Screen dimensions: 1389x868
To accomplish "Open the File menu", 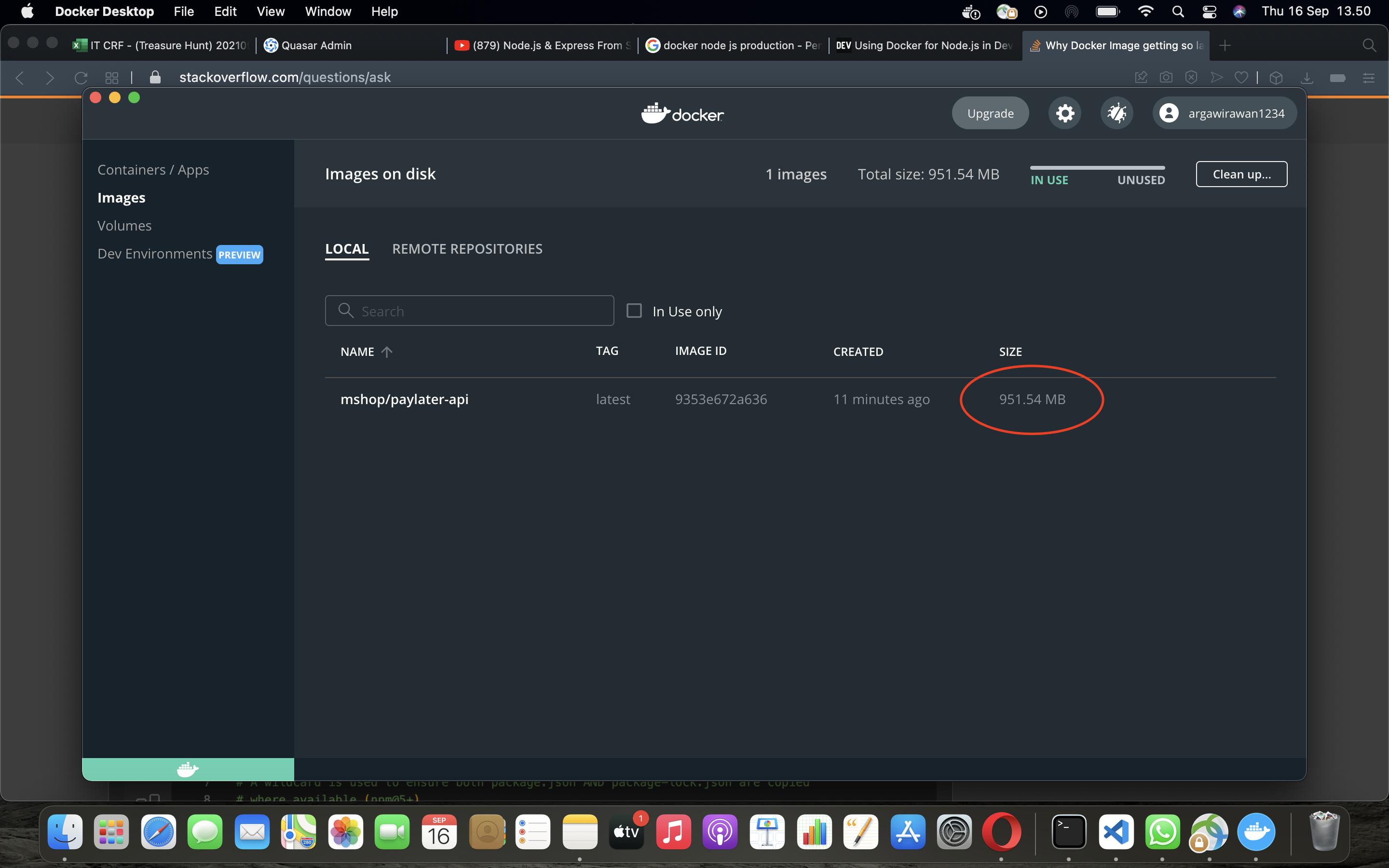I will click(x=184, y=12).
